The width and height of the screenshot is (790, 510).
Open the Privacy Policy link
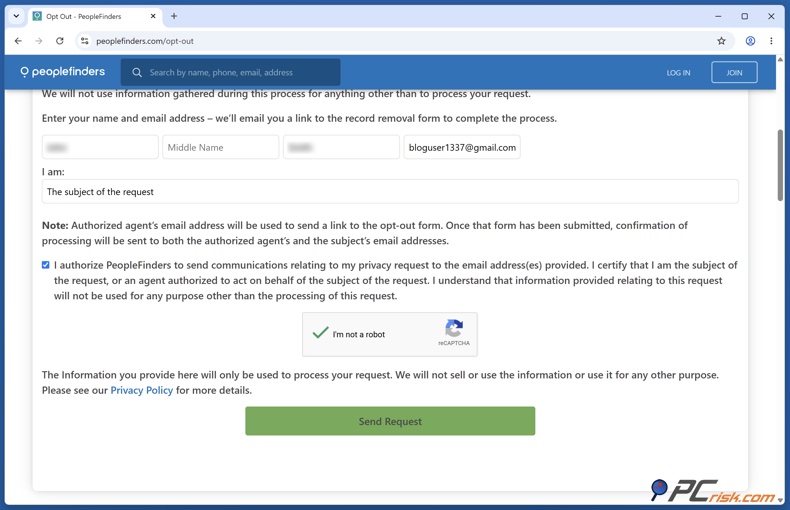click(142, 390)
